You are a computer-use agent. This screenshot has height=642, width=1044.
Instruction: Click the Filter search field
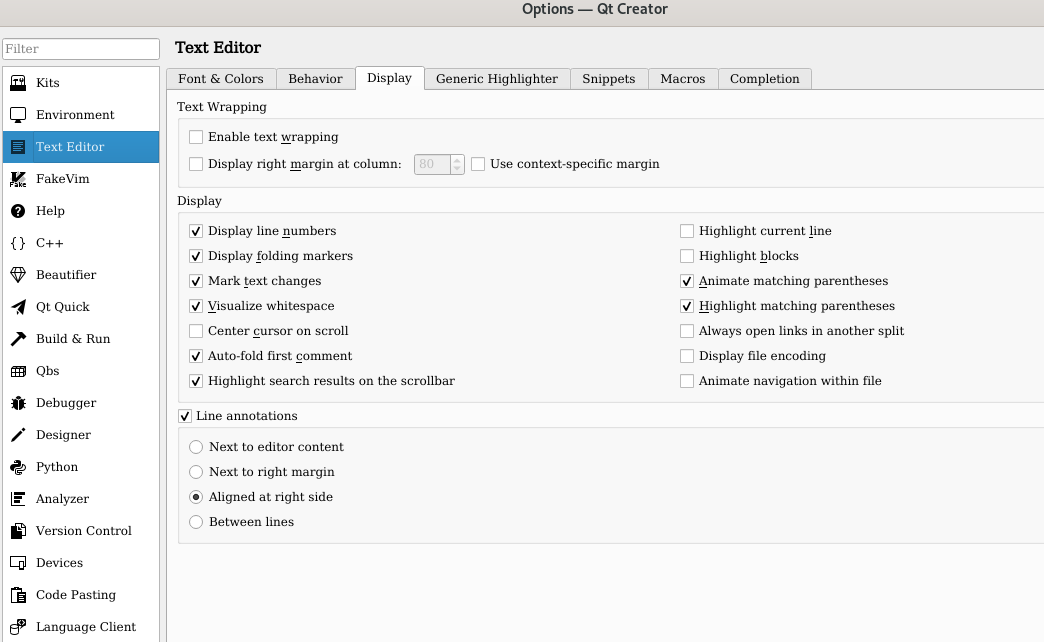(81, 49)
